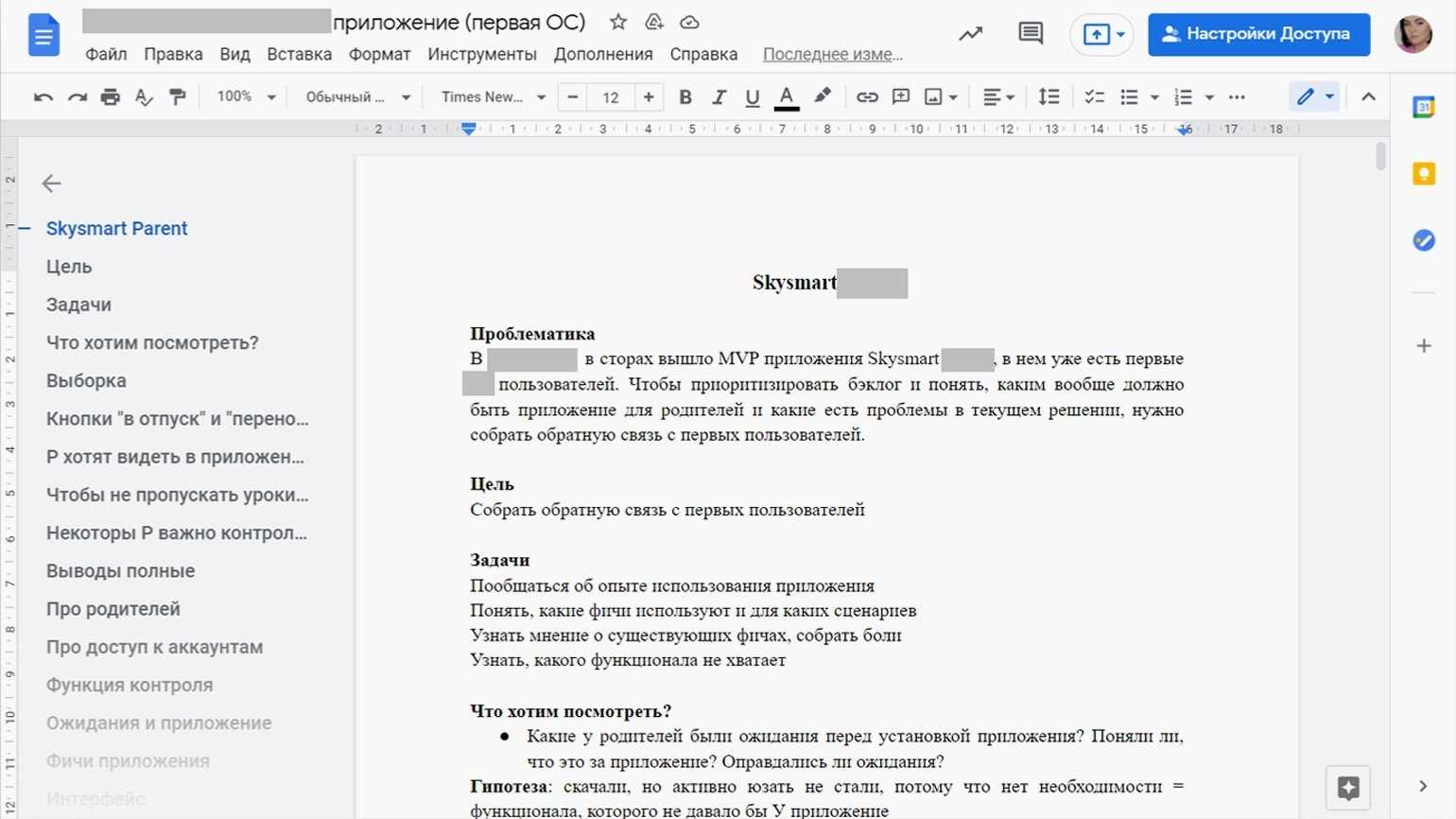The height and width of the screenshot is (819, 1456).
Task: Toggle bold formatting
Action: point(685,97)
